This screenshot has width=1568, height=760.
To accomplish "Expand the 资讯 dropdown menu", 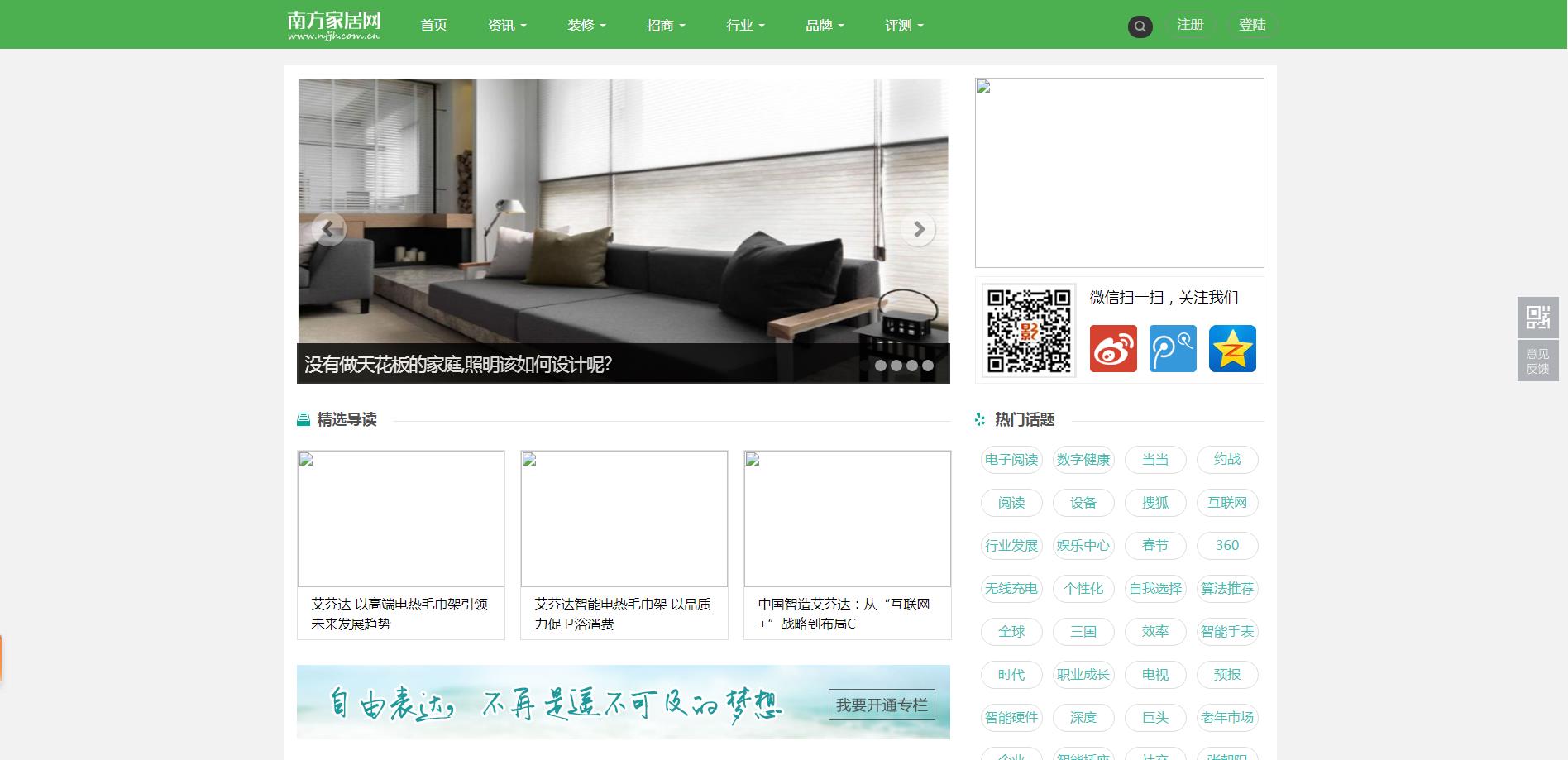I will click(x=507, y=26).
